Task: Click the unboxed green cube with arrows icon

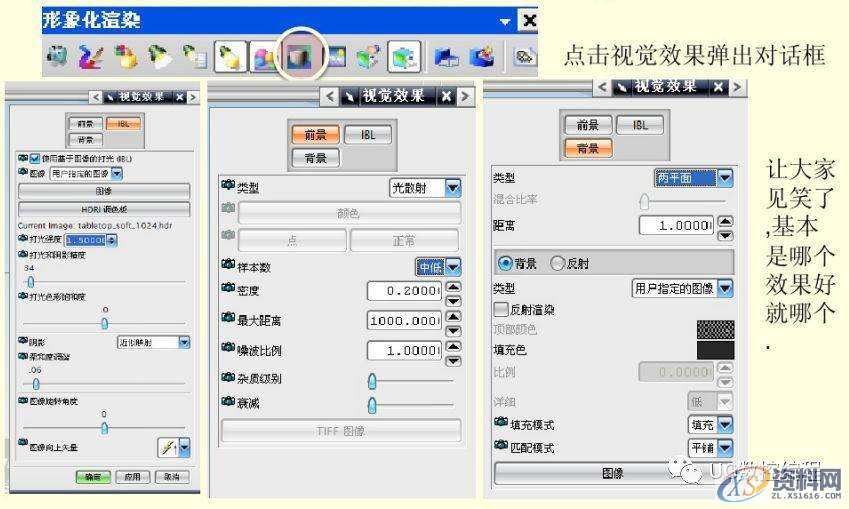Action: click(369, 56)
